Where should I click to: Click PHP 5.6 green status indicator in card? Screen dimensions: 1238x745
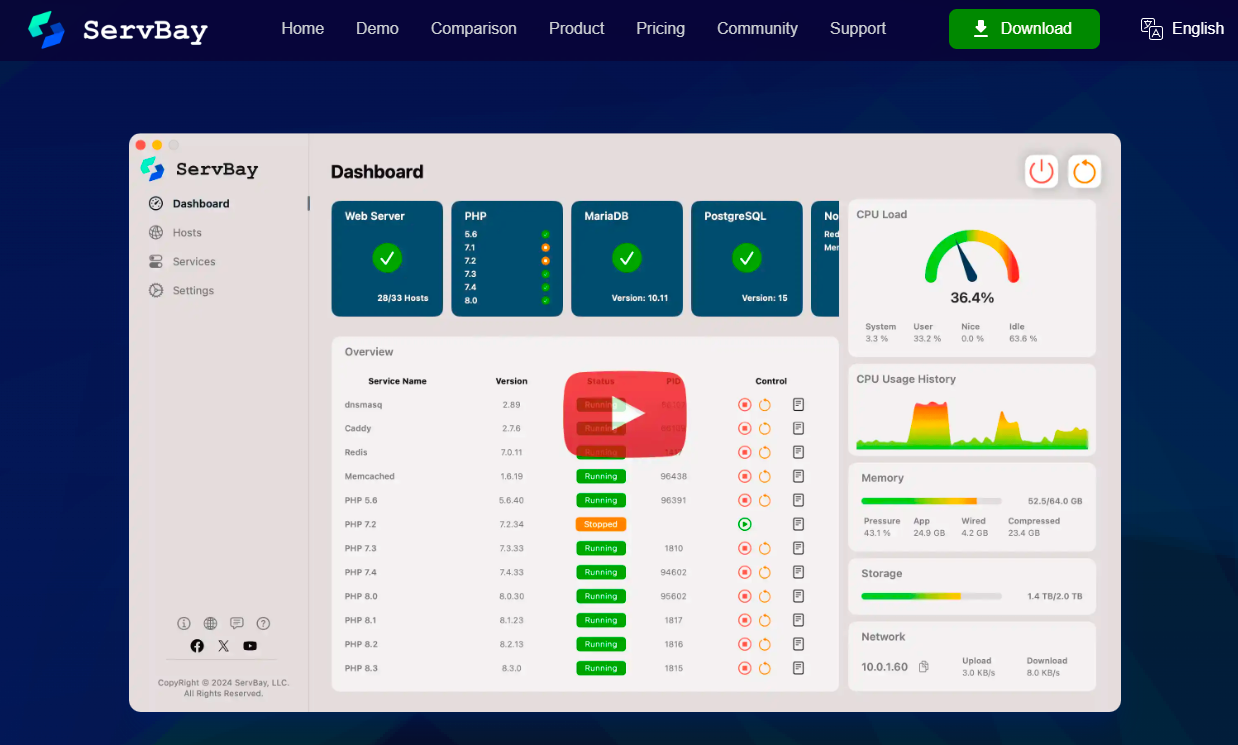tap(545, 234)
